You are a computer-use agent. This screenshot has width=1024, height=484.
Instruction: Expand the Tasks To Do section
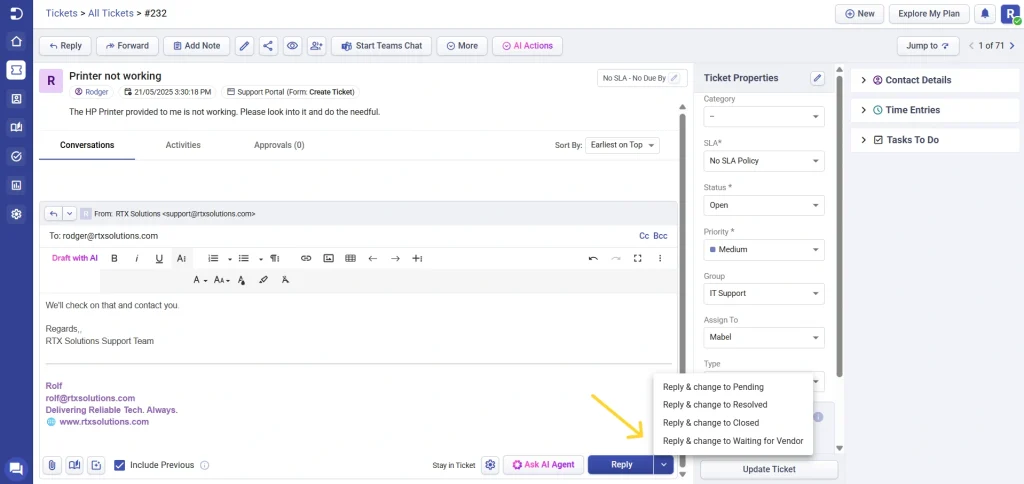pyautogui.click(x=935, y=140)
